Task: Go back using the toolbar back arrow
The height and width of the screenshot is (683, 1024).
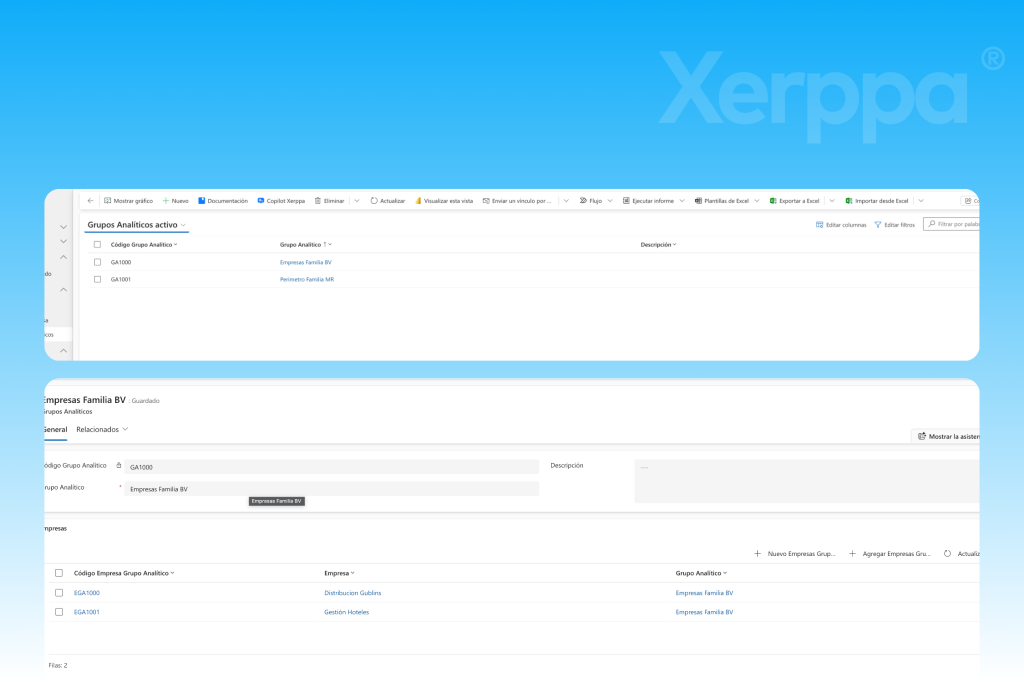Action: (x=90, y=200)
